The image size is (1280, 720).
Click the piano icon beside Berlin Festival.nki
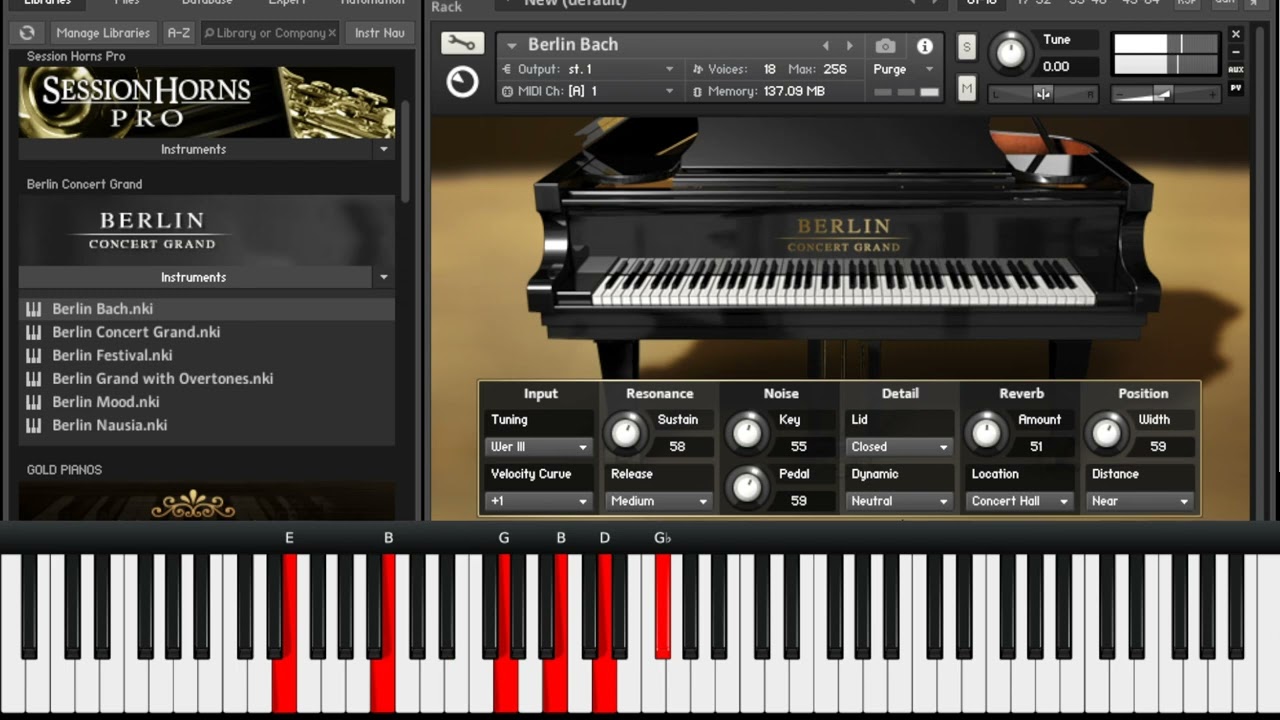click(34, 355)
